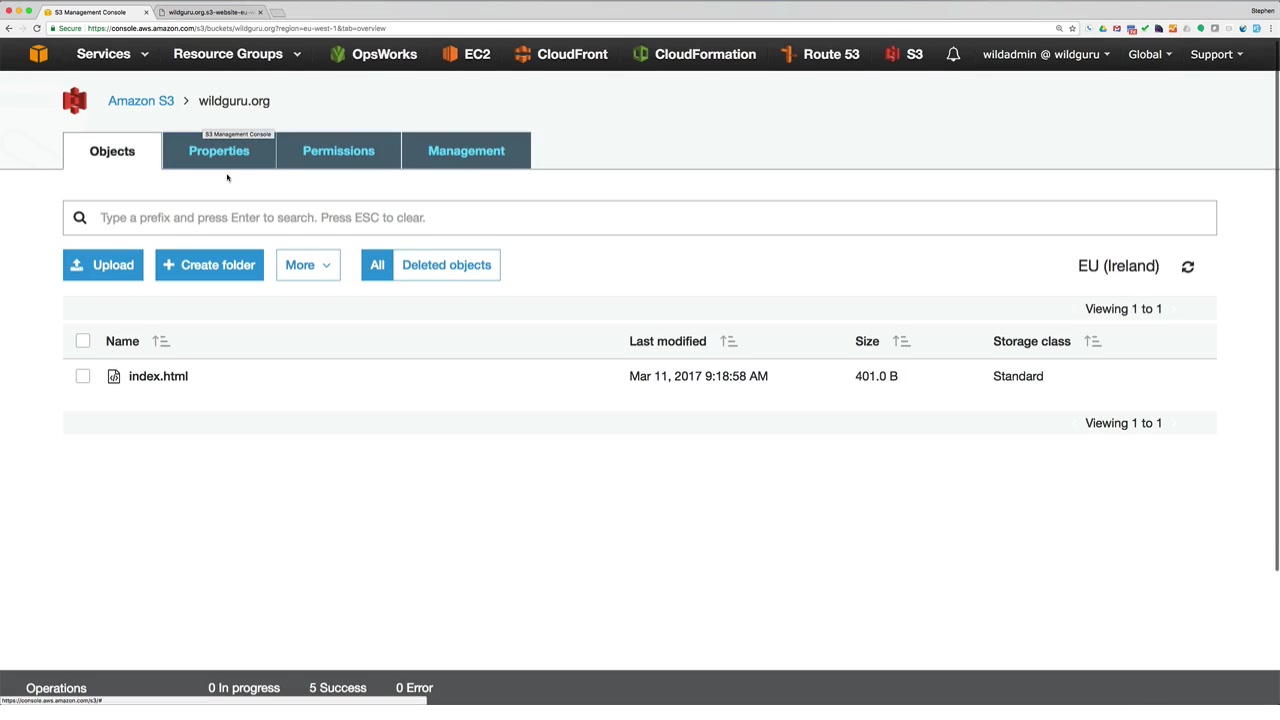This screenshot has height=720, width=1280.
Task: Click the Standard storage class value
Action: (x=1018, y=376)
